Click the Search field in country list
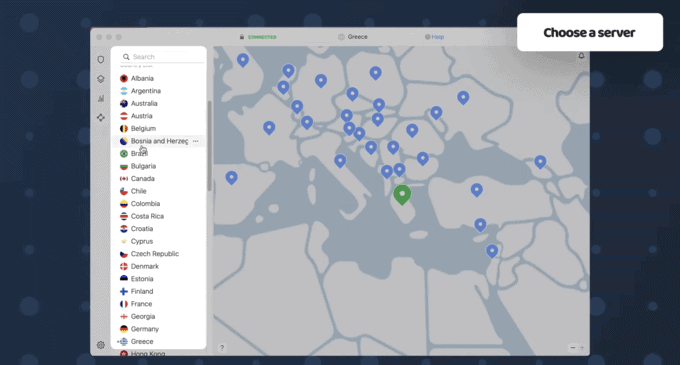This screenshot has height=365, width=680. point(163,57)
